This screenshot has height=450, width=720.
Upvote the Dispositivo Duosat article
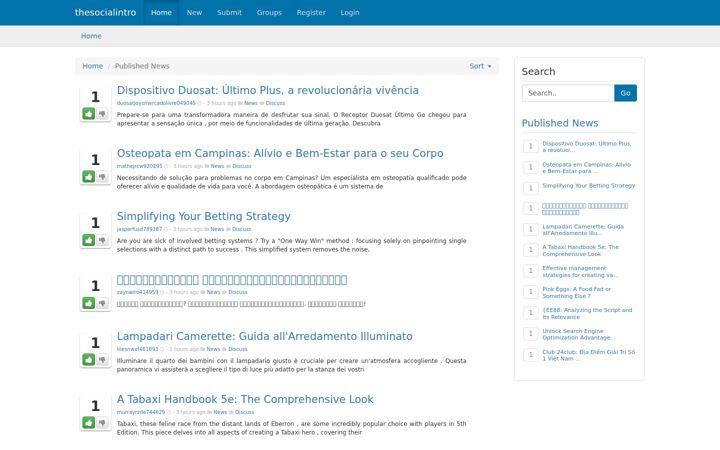89,113
